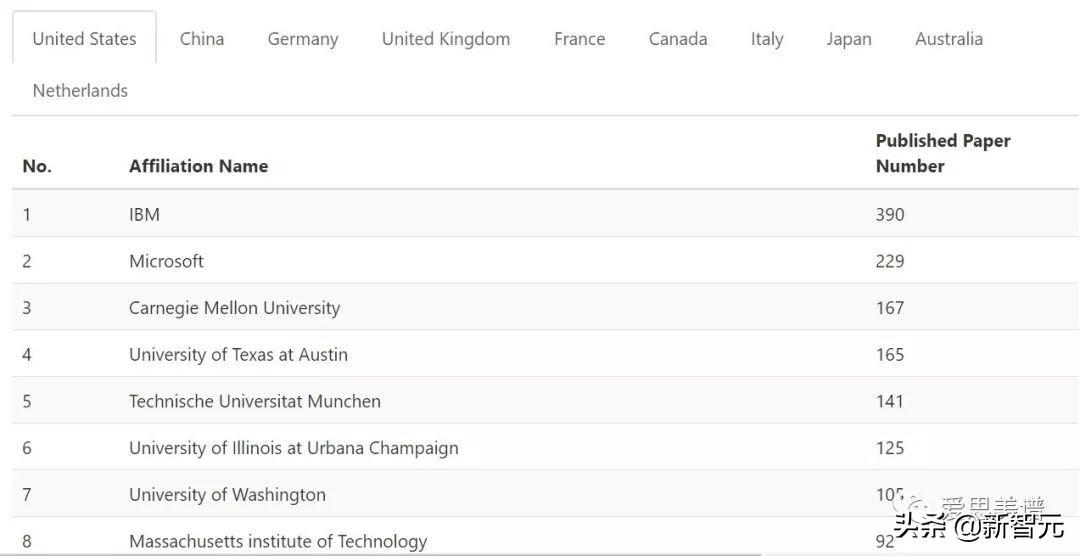Click the Affiliation Name column header

click(198, 166)
